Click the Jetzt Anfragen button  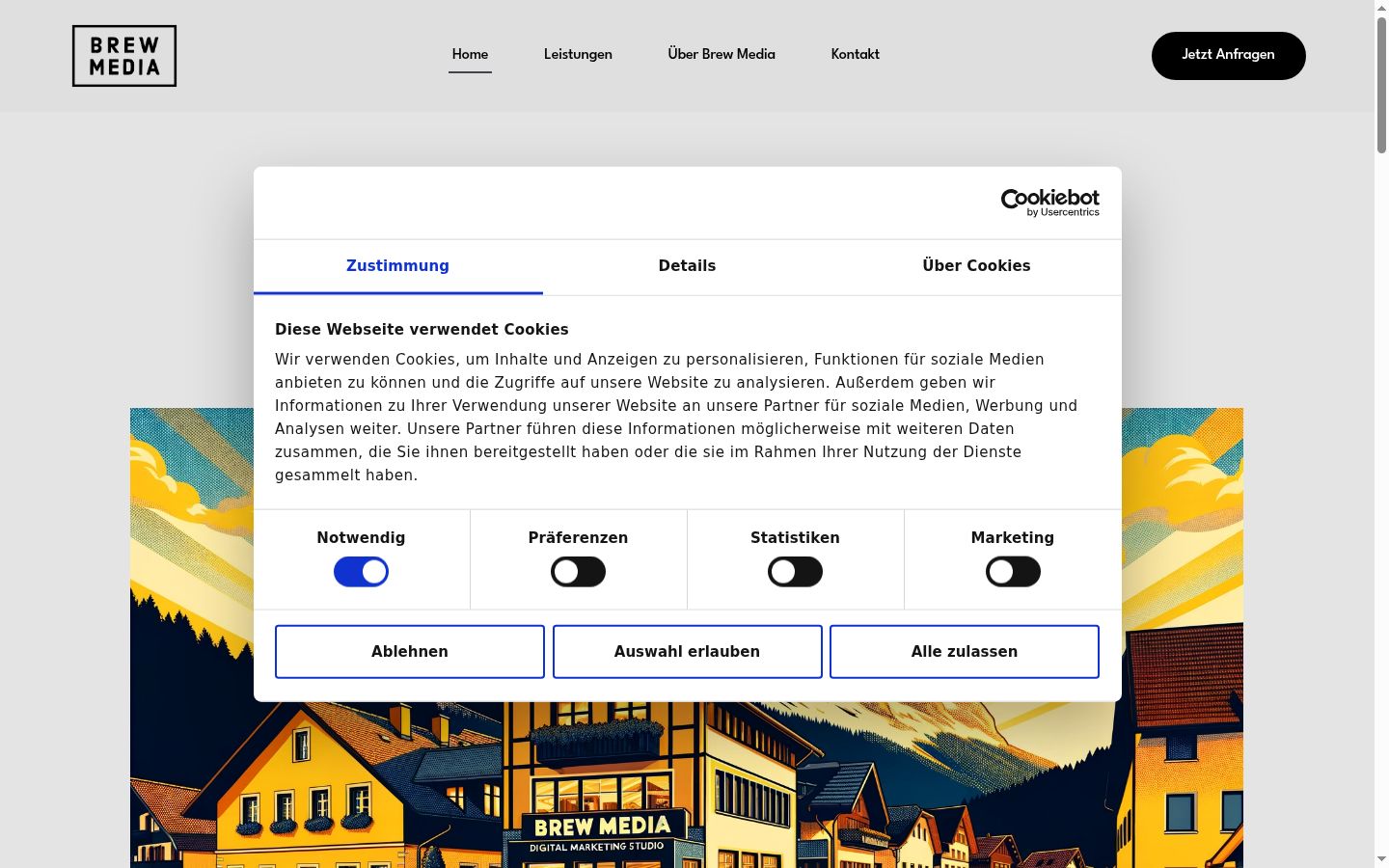[1229, 56]
